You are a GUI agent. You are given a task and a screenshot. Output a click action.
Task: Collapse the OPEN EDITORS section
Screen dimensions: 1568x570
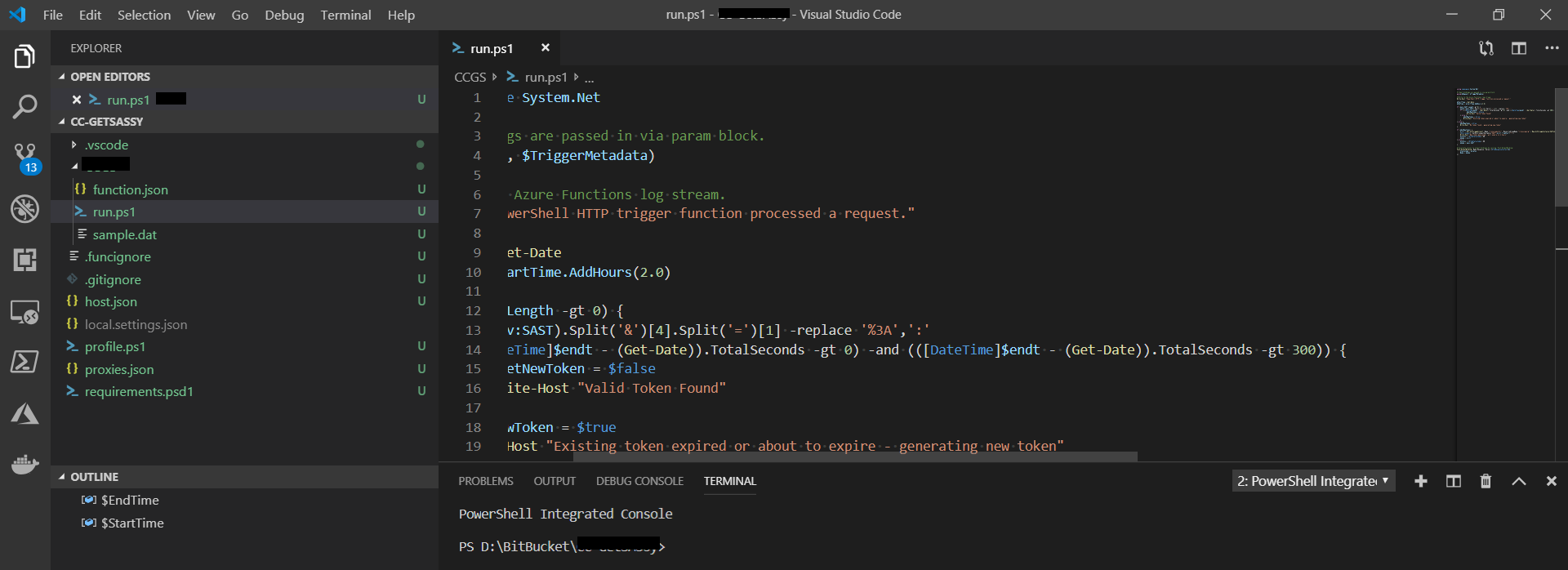coord(109,77)
